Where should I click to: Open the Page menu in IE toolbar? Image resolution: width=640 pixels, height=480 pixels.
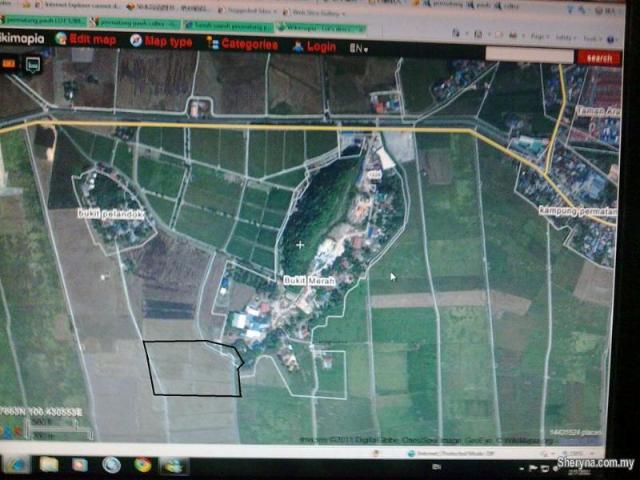click(x=539, y=37)
